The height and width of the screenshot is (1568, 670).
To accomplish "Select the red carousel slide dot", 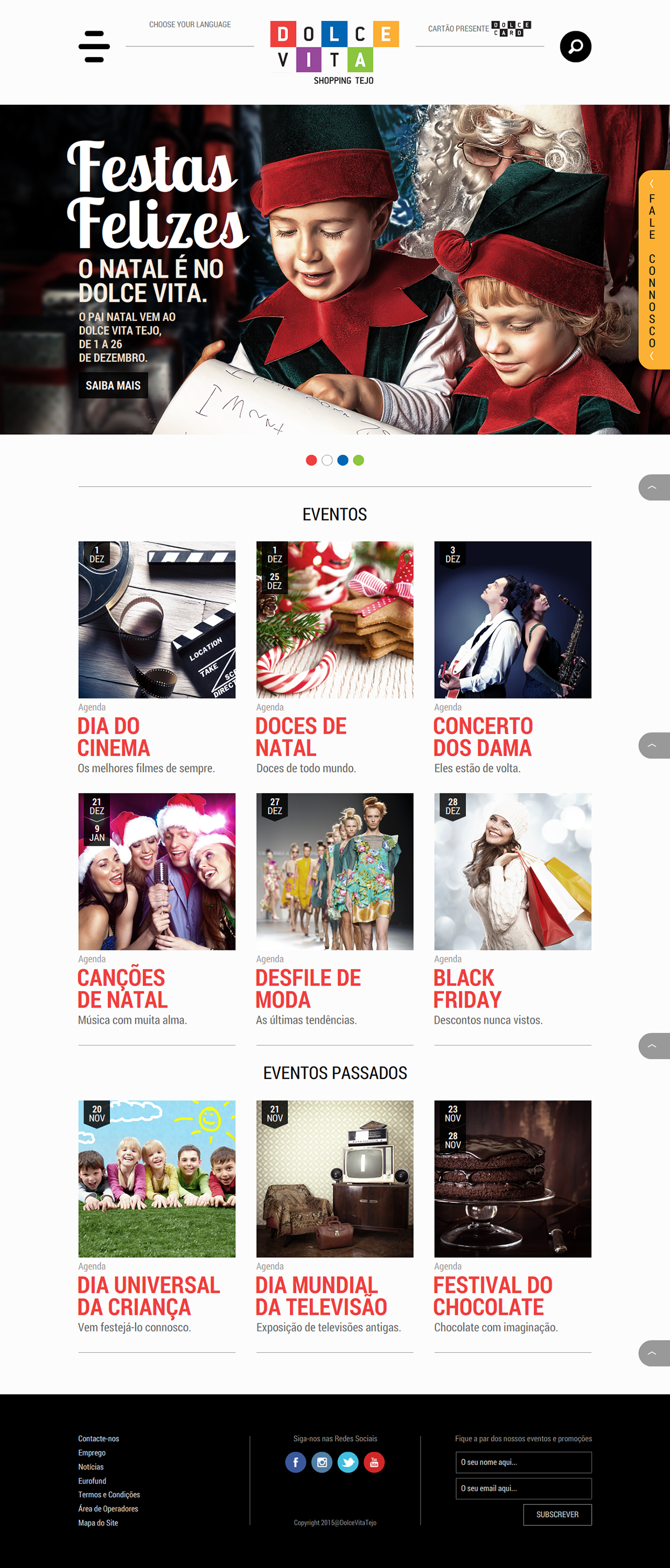I will tap(311, 460).
